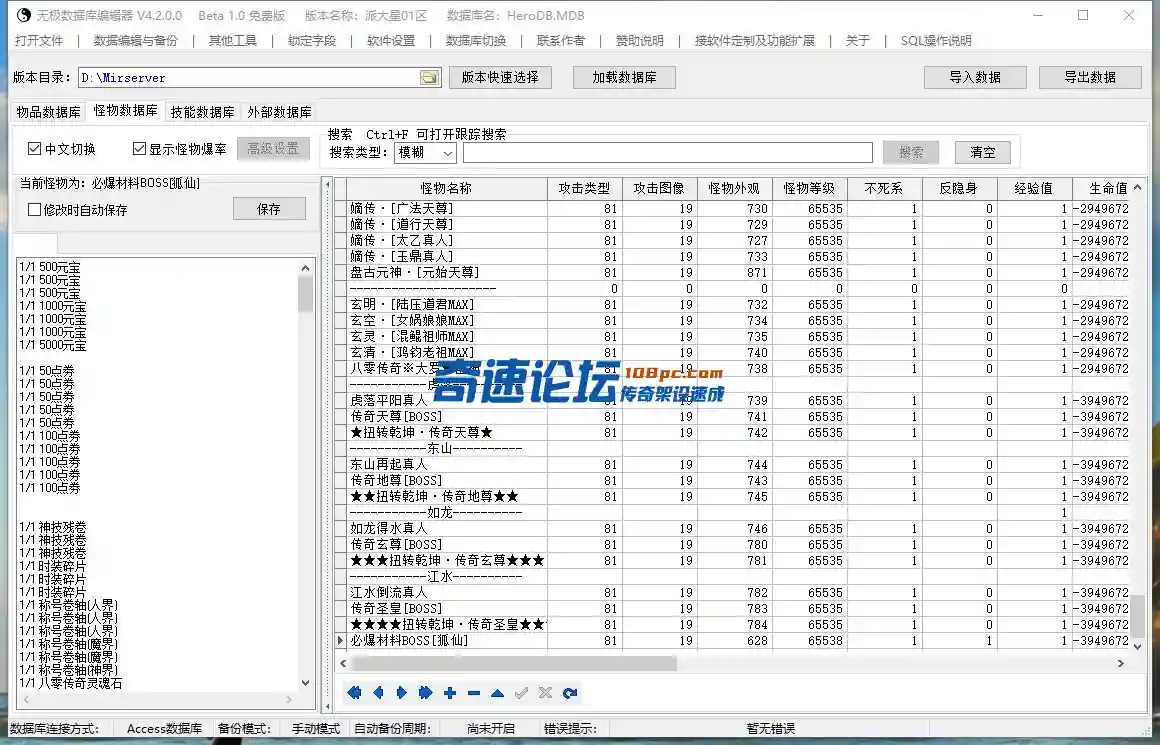Click the cancel edit X icon

pos(545,692)
